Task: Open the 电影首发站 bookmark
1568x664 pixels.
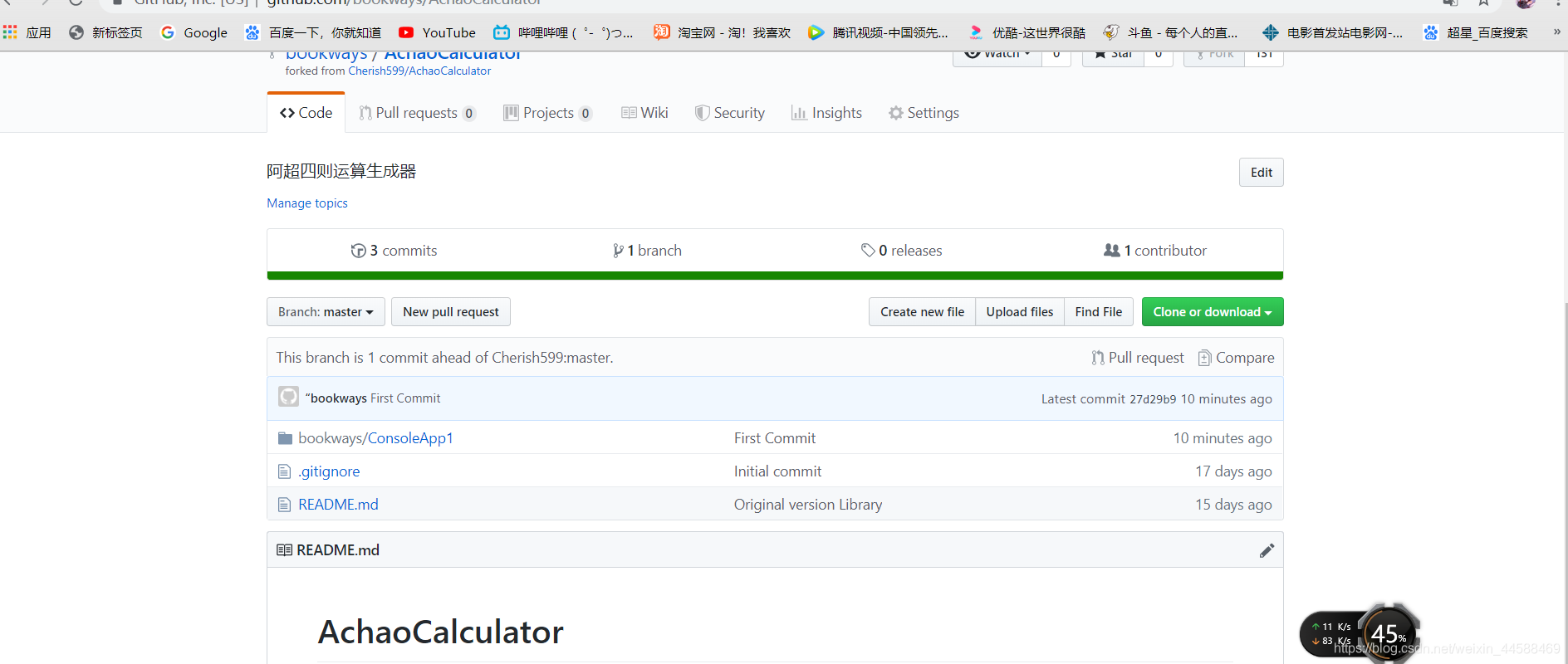Action: pos(1332,32)
